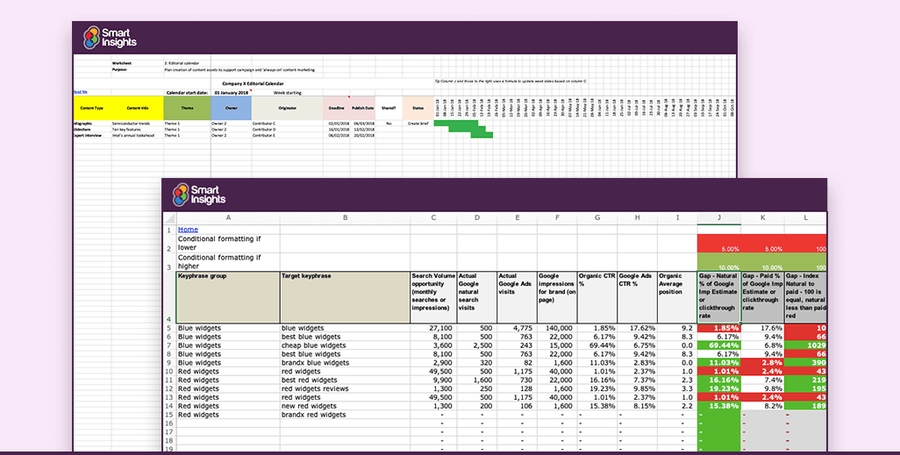Click the Target keyphrase header cell
900x455 pixels.
coord(344,296)
